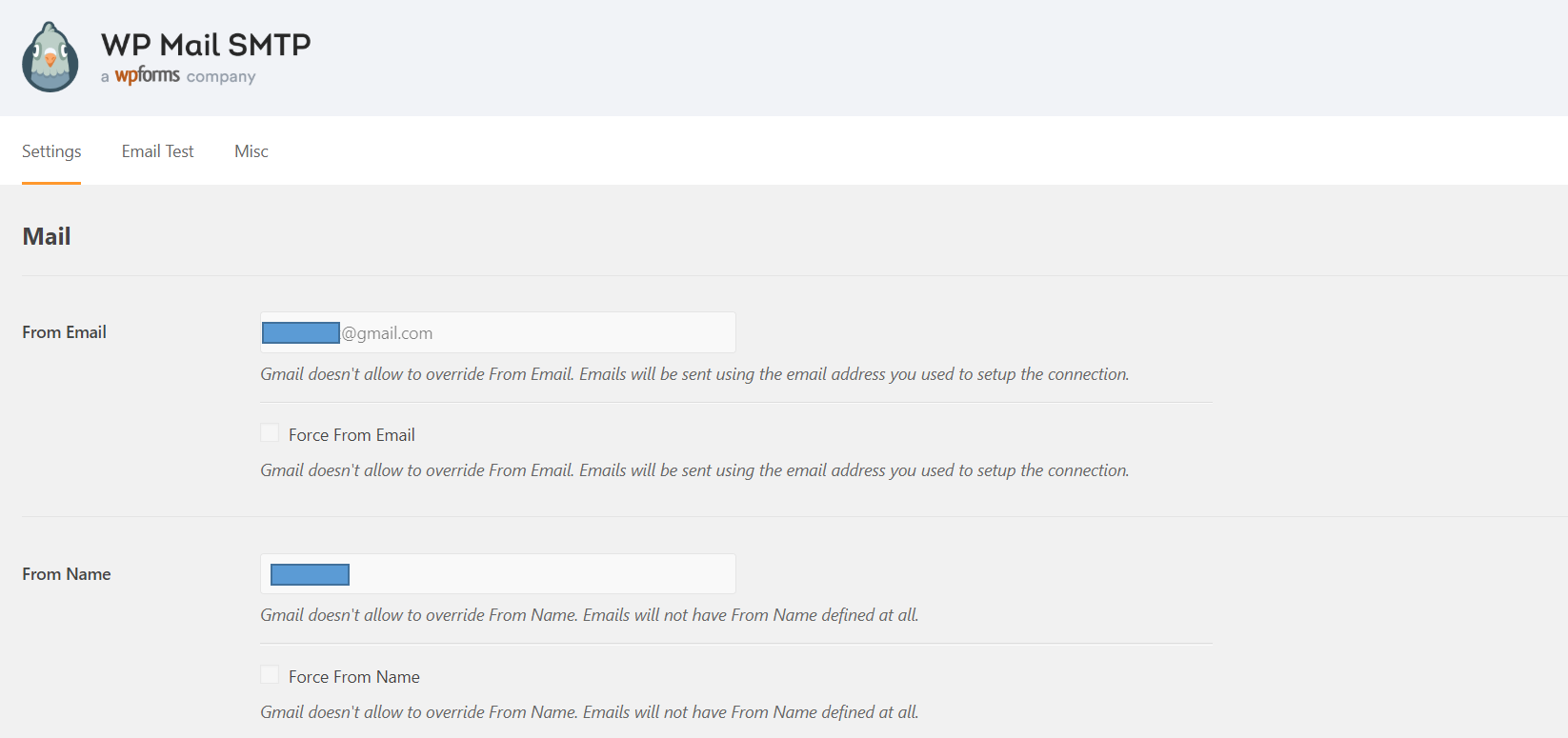Click the From Name field label
Image resolution: width=1568 pixels, height=738 pixels.
coord(67,574)
